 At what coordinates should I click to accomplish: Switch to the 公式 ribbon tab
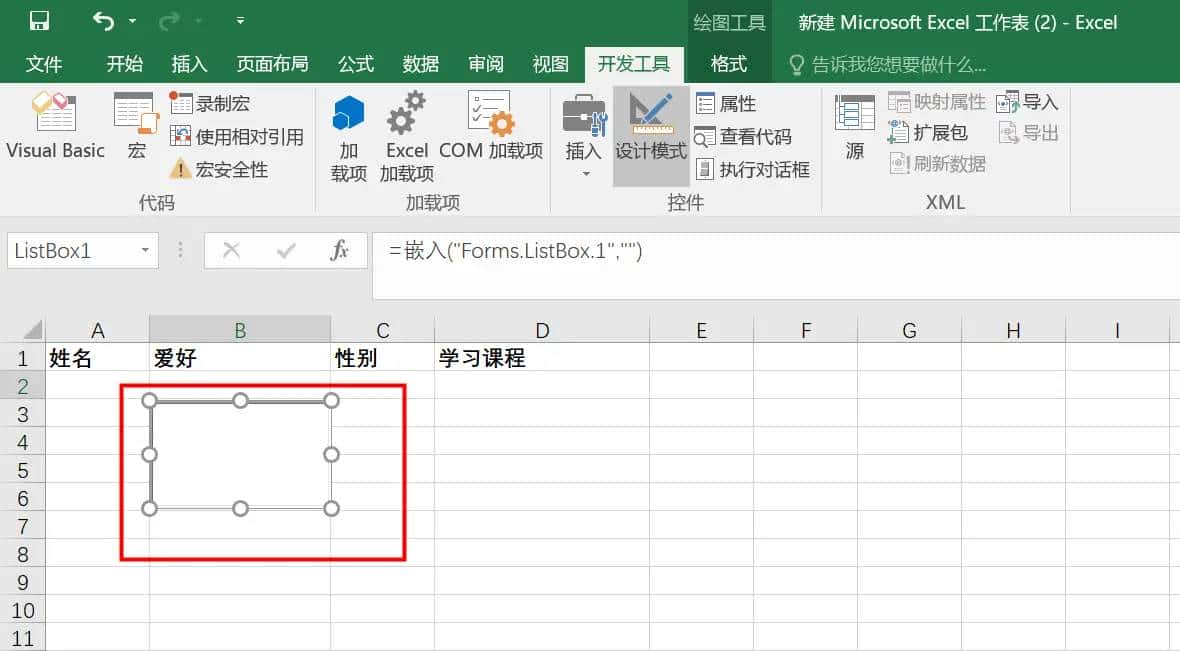tap(355, 64)
